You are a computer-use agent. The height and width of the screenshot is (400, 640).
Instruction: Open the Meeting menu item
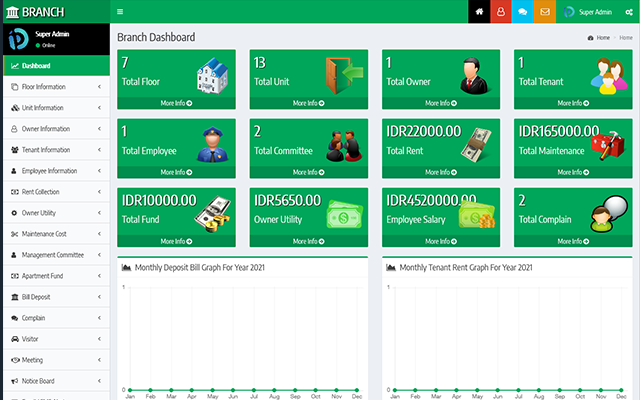coord(56,360)
